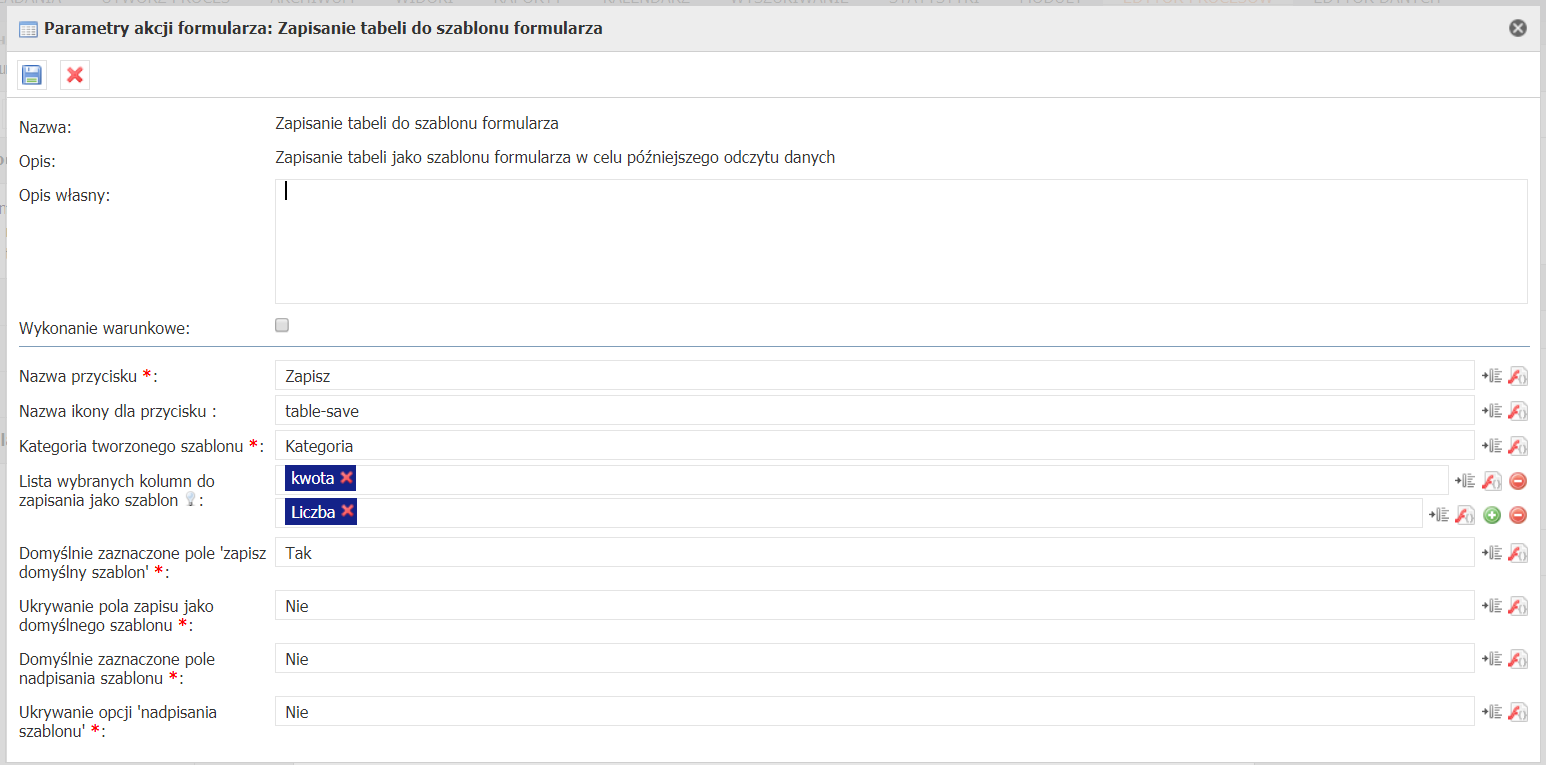Open function editor icon for Nazwa ikony dla przycisku
Image resolution: width=1546 pixels, height=765 pixels.
click(1518, 411)
